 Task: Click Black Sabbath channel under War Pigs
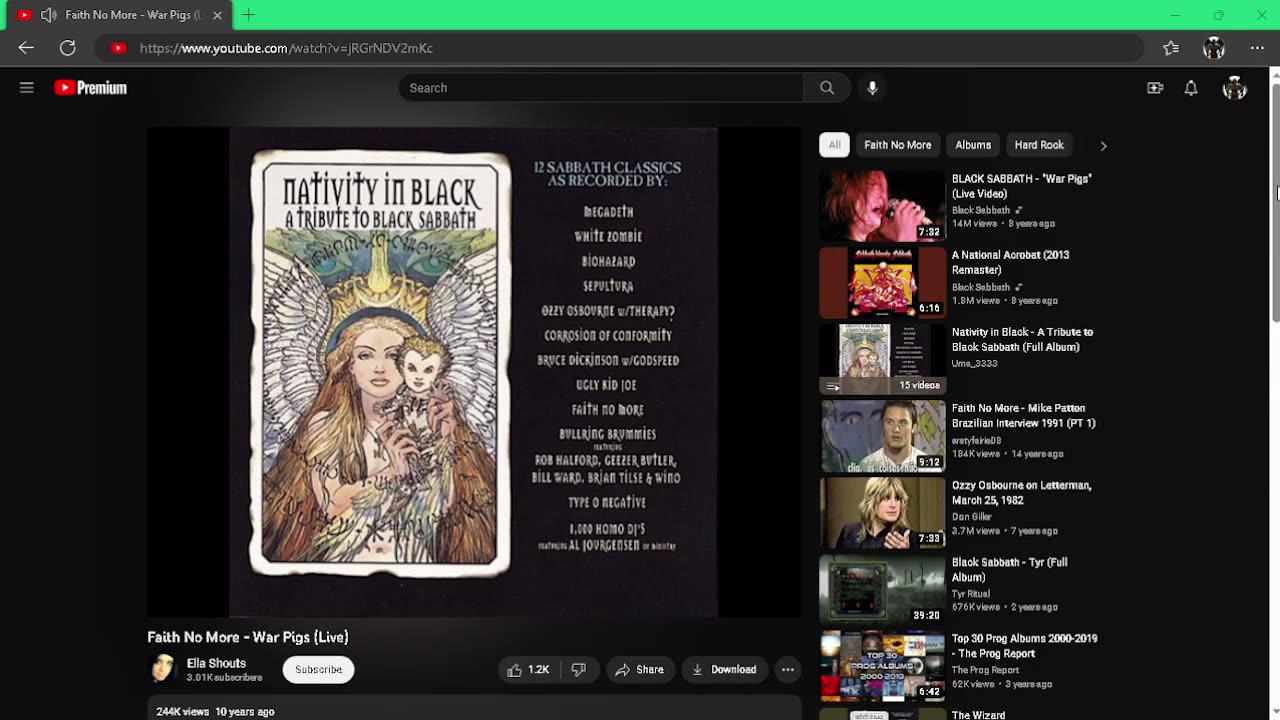(981, 210)
